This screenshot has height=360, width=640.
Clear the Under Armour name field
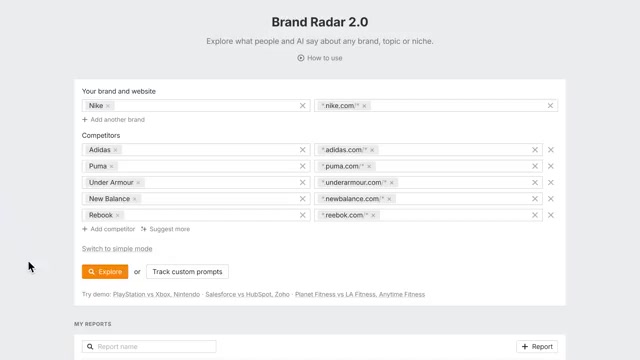(302, 182)
